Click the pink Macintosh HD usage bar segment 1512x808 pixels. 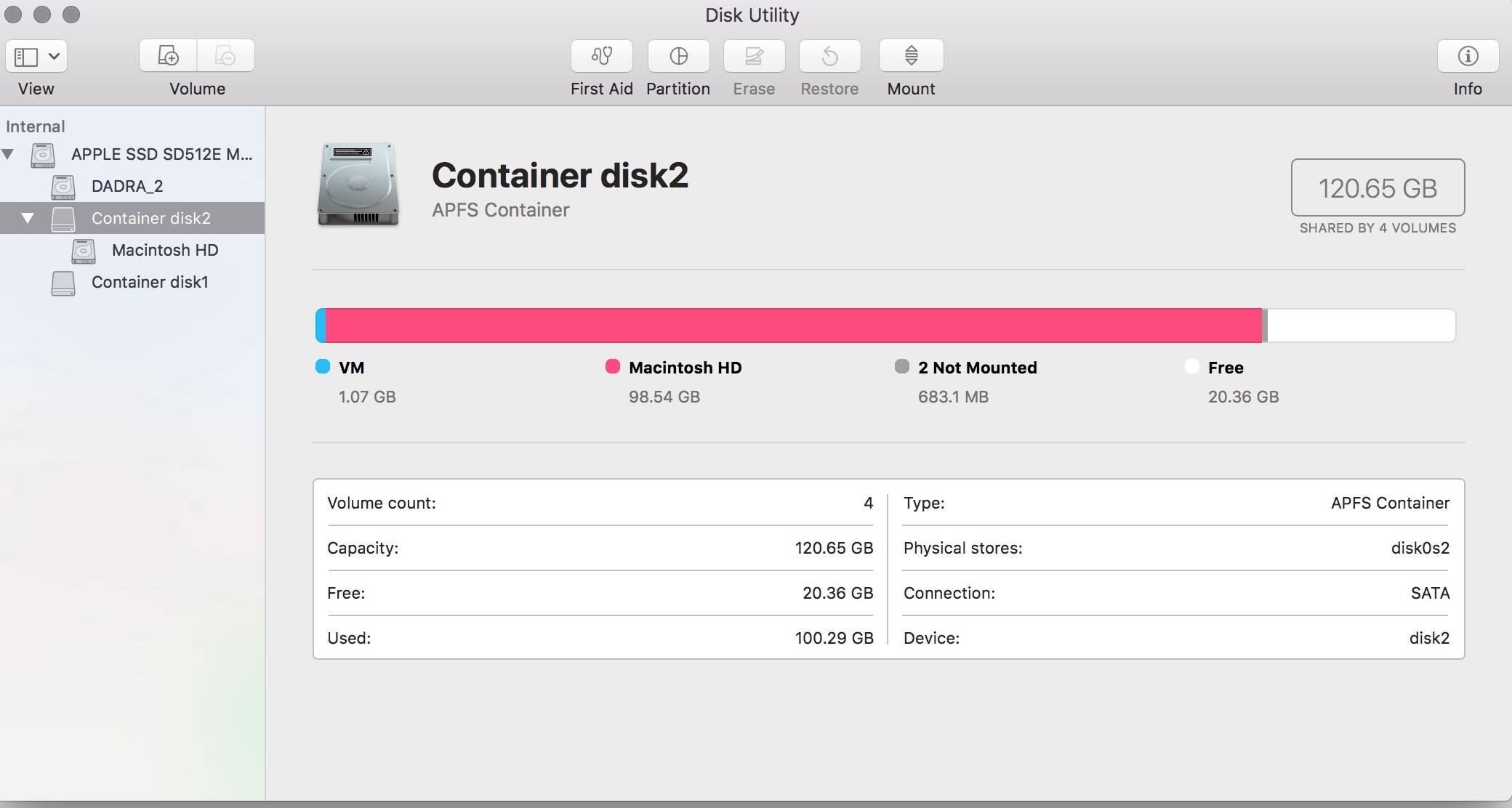tap(794, 326)
